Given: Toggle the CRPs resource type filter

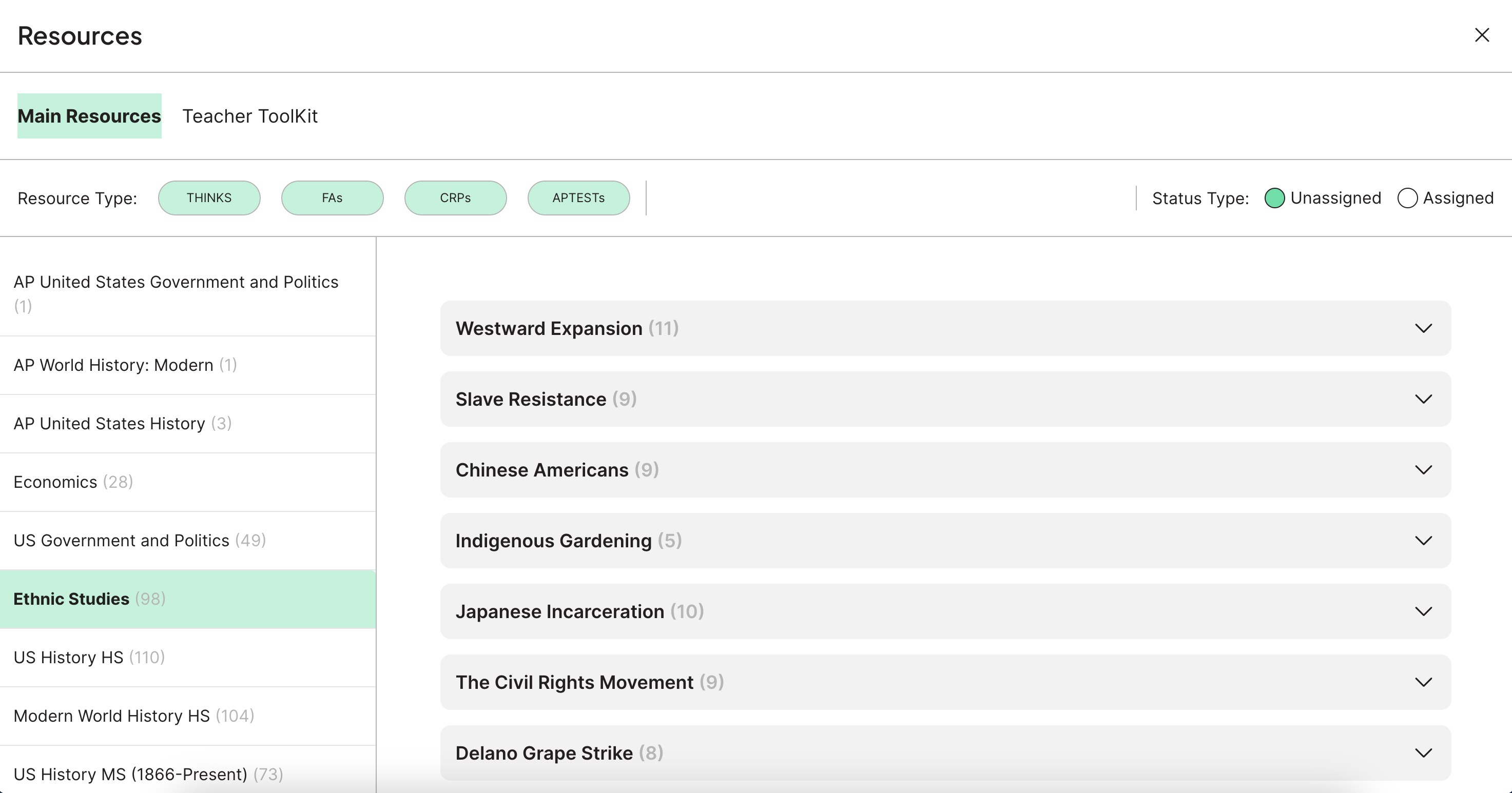Looking at the screenshot, I should tap(455, 198).
